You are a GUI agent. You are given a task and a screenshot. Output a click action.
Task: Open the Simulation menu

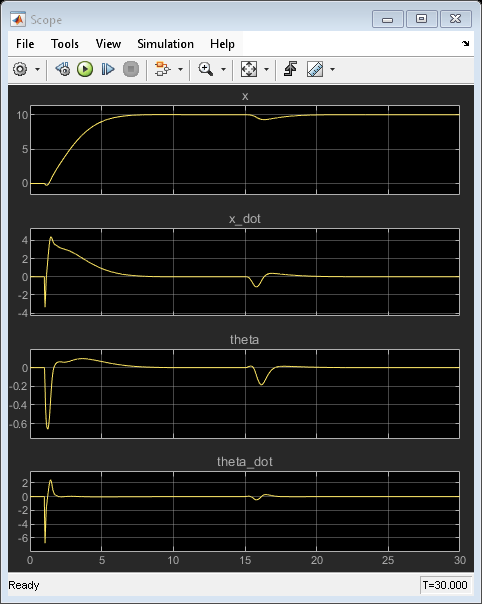click(166, 44)
